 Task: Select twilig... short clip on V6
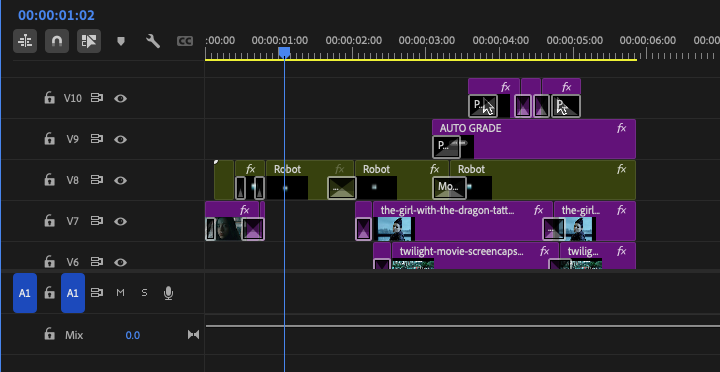coord(598,256)
